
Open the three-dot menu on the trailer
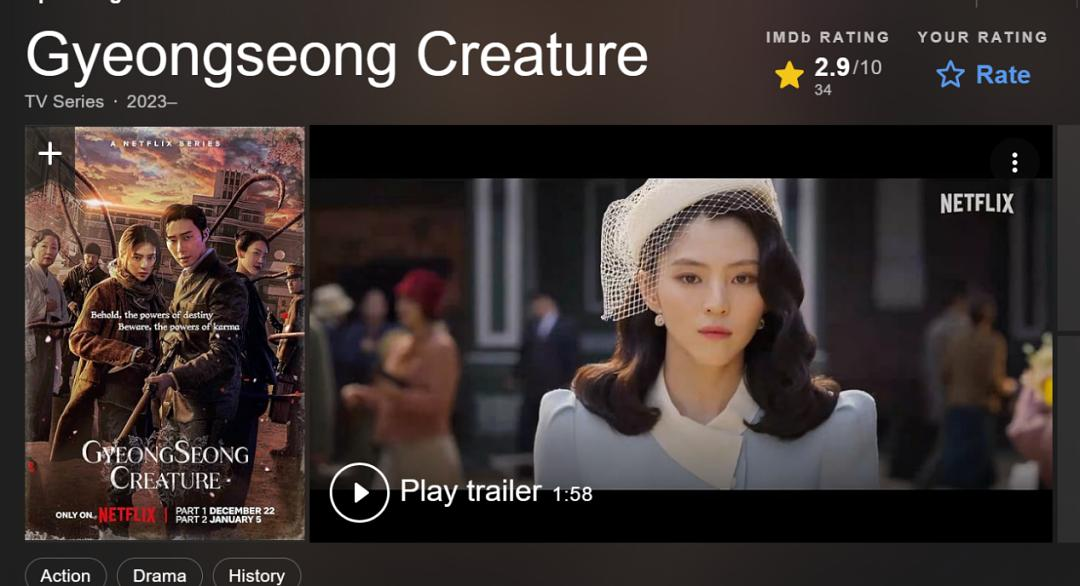(1014, 163)
